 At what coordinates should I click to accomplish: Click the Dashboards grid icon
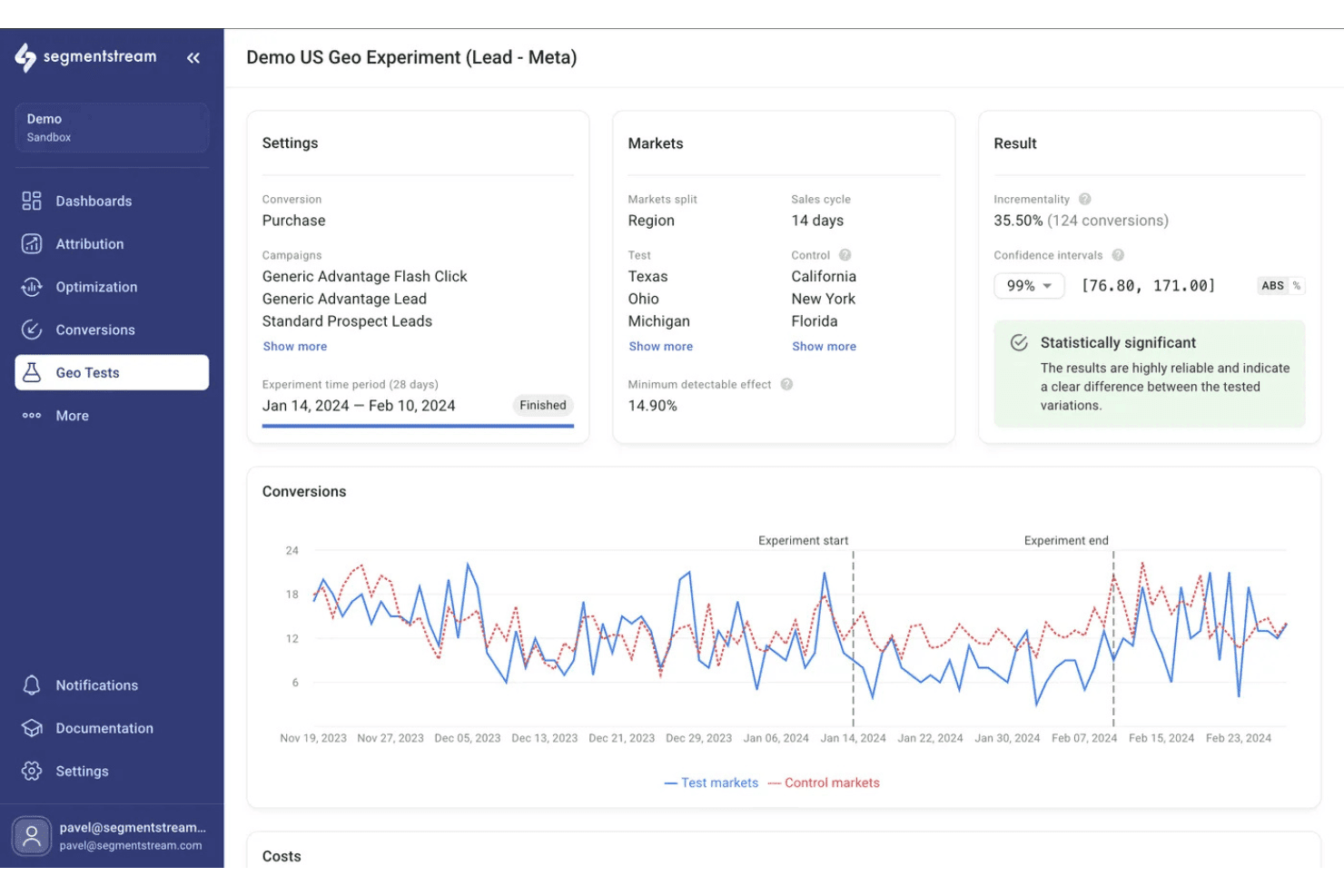coord(32,201)
